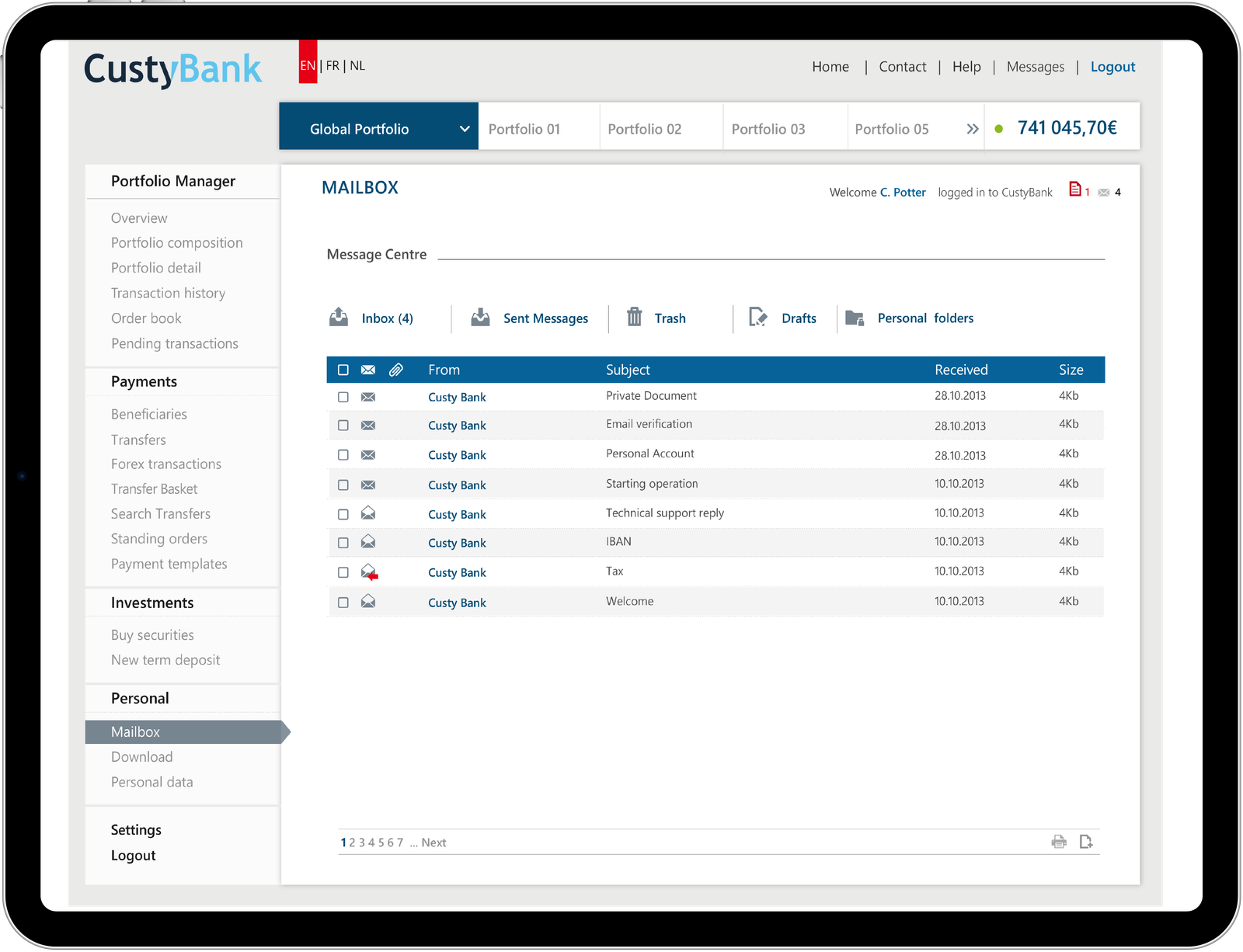The image size is (1243, 952).
Task: Click the replied envelope icon on Tax message
Action: (x=369, y=572)
